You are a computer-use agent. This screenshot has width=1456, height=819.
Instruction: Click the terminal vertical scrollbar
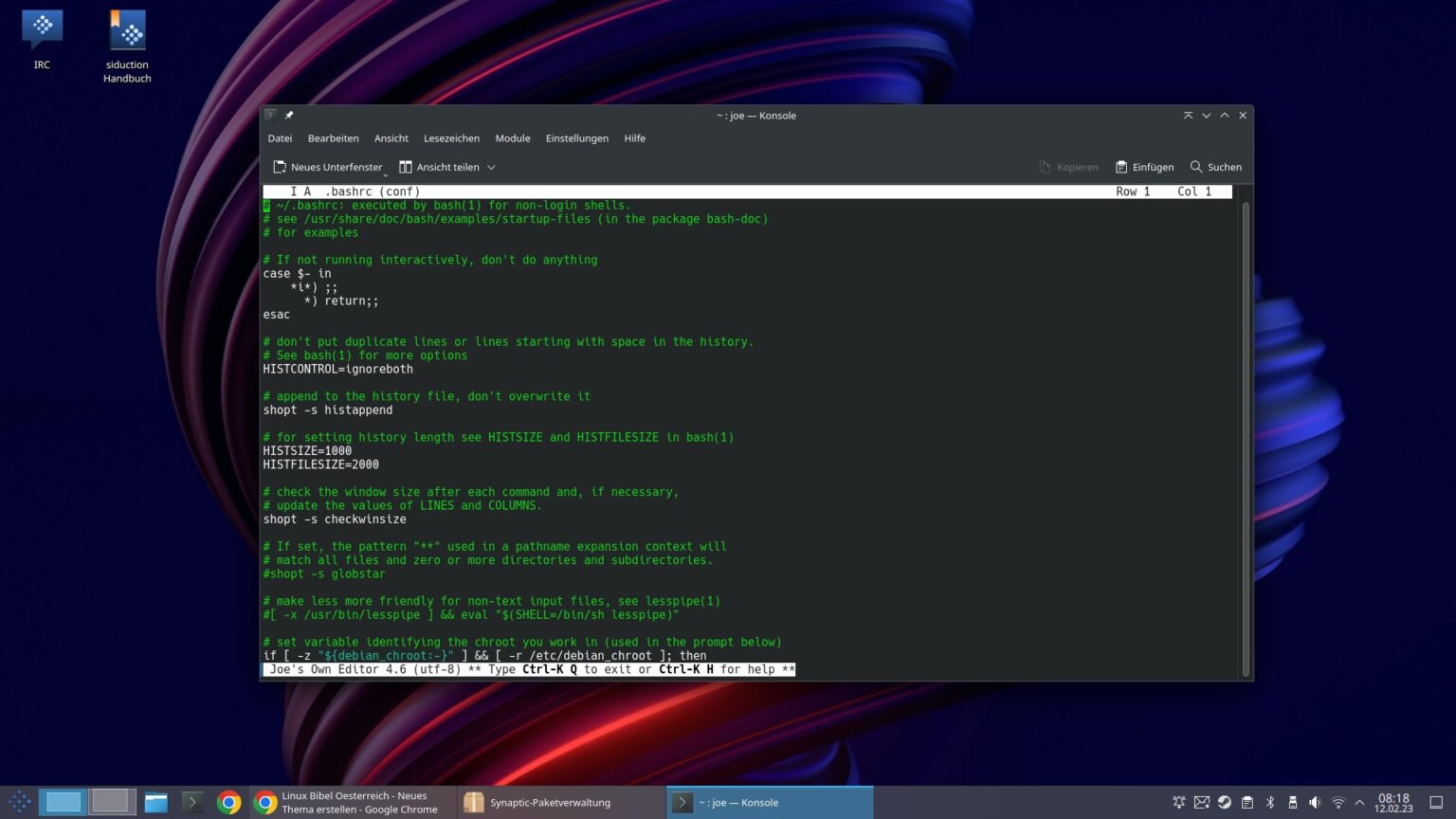(1246, 438)
